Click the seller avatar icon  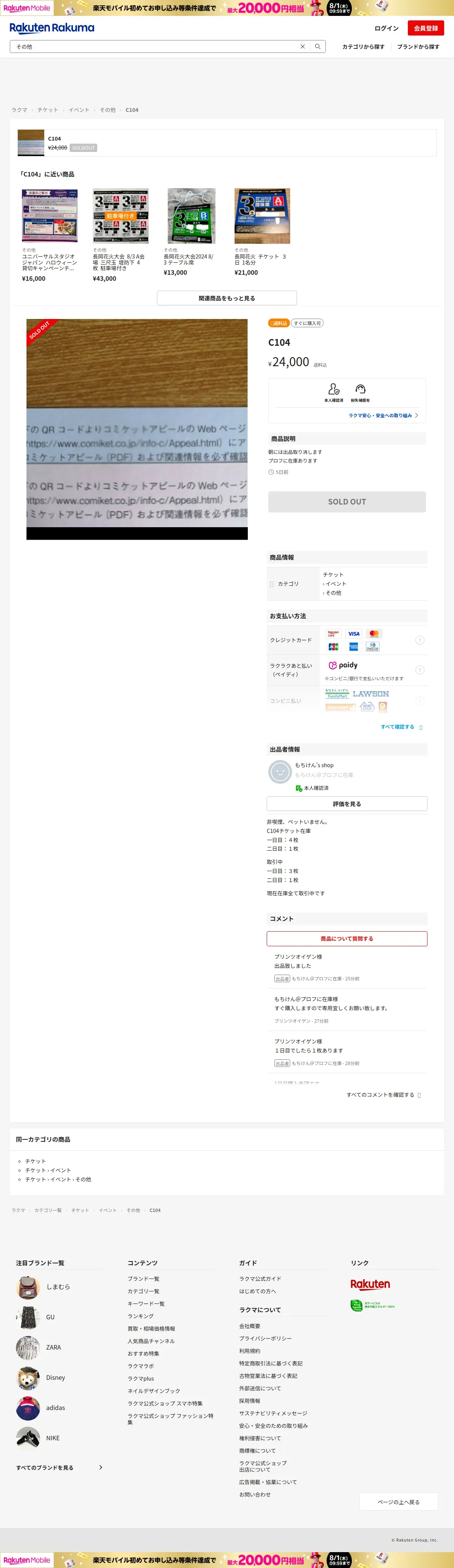click(280, 772)
